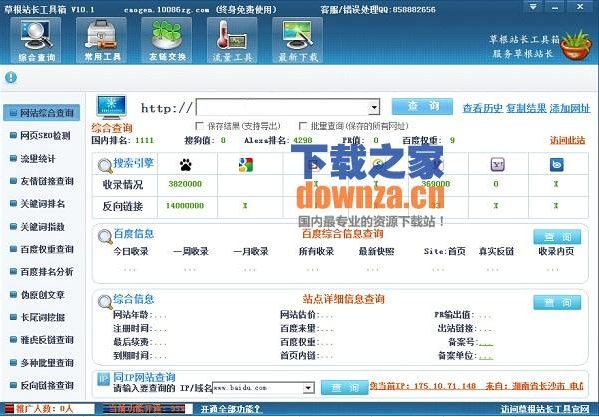599x417 pixels.
Task: Click the current IP 175.10.71.148 link
Action: coord(477,386)
